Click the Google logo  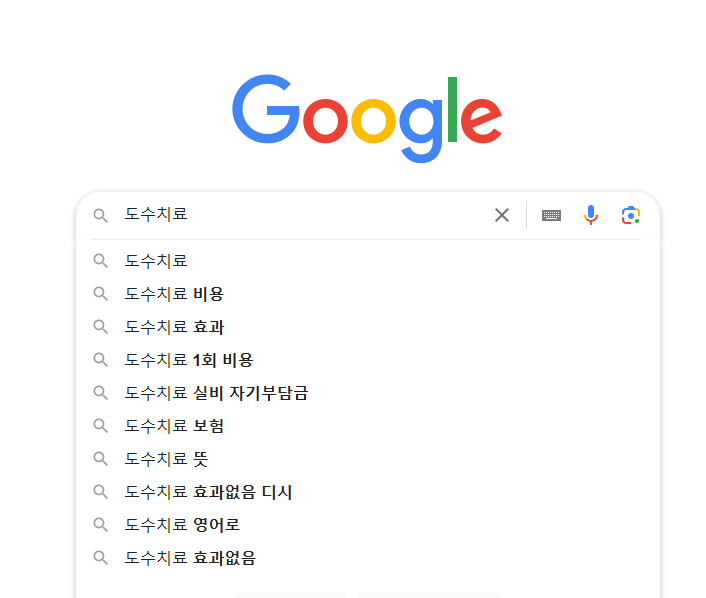point(367,116)
